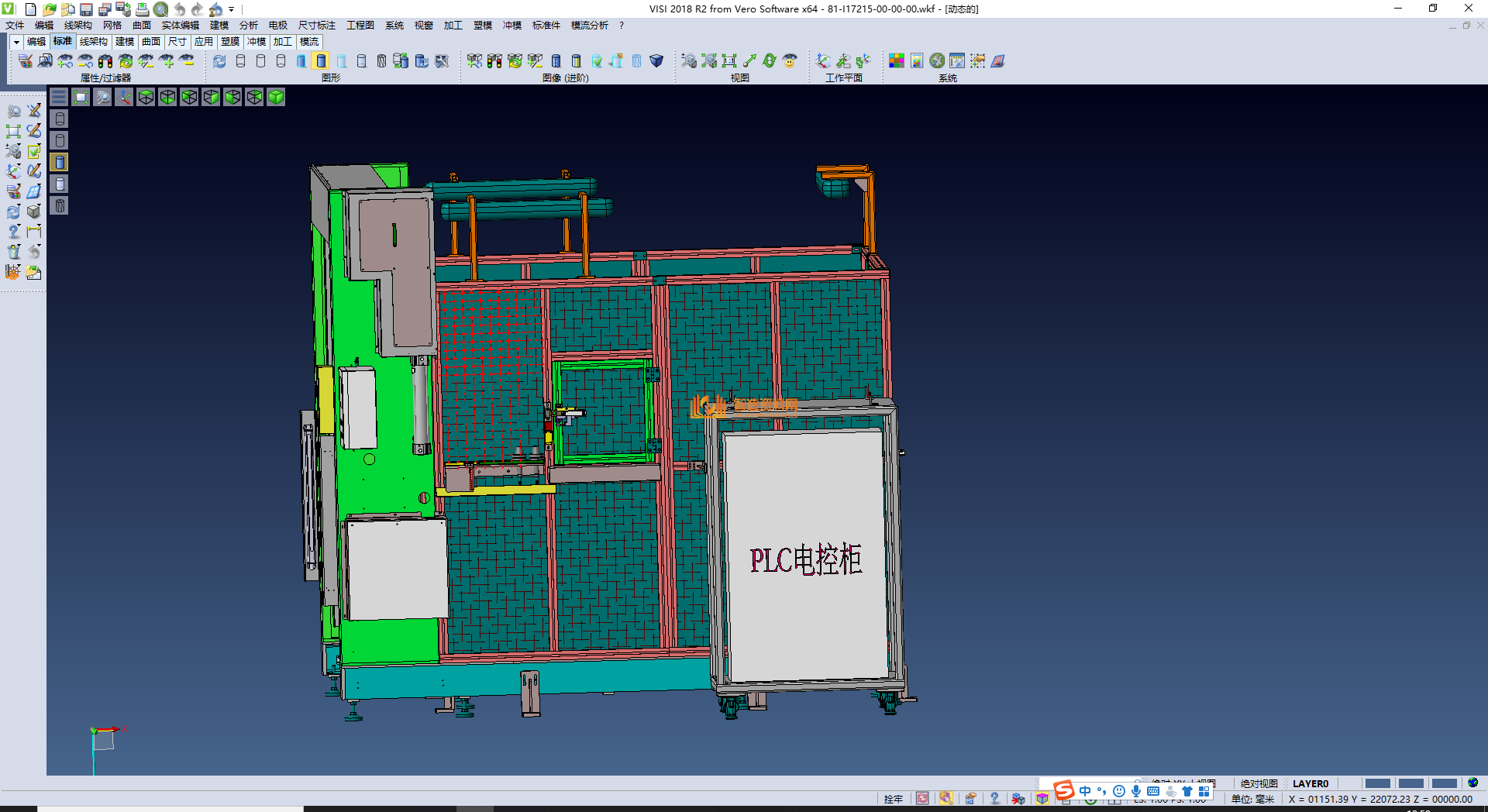Viewport: 1488px width, 812px height.
Task: Expand the quick access toolbar dropdown arrow
Action: [x=232, y=10]
